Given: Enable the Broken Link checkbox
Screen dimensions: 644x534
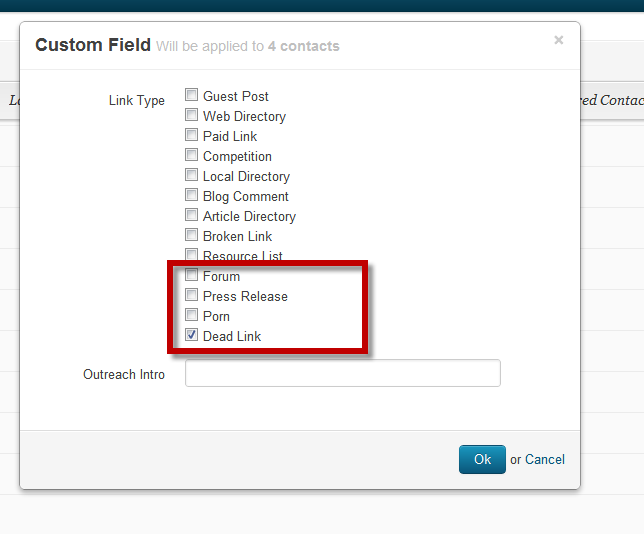Looking at the screenshot, I should pos(191,235).
